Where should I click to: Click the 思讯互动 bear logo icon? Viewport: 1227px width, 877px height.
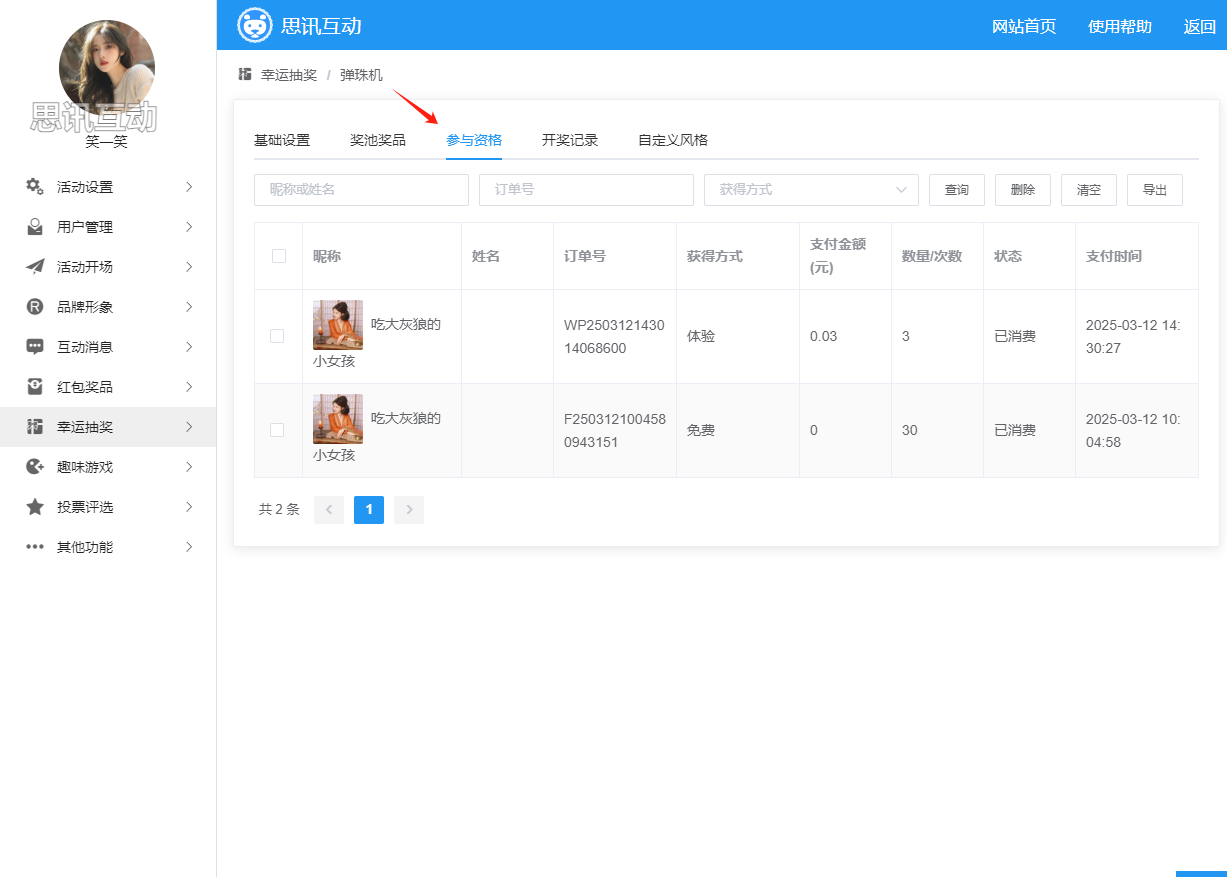254,25
